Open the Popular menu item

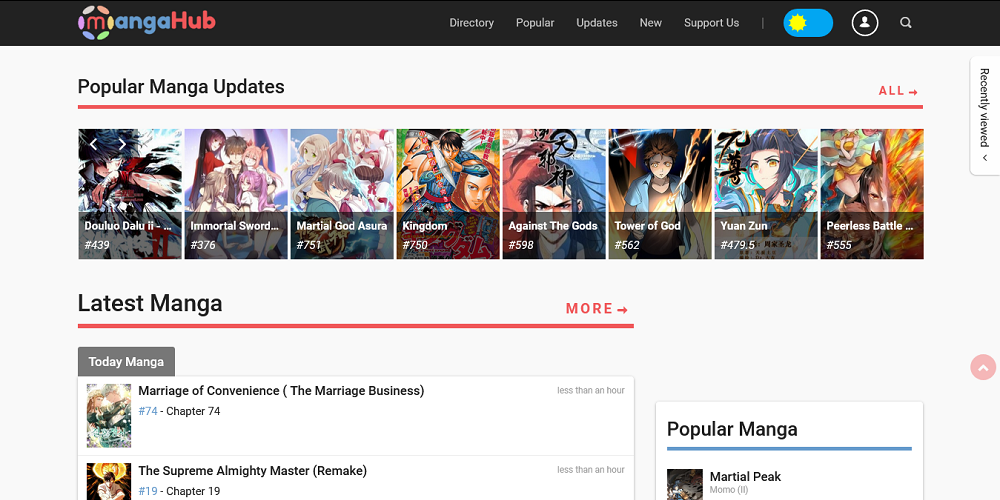point(535,23)
